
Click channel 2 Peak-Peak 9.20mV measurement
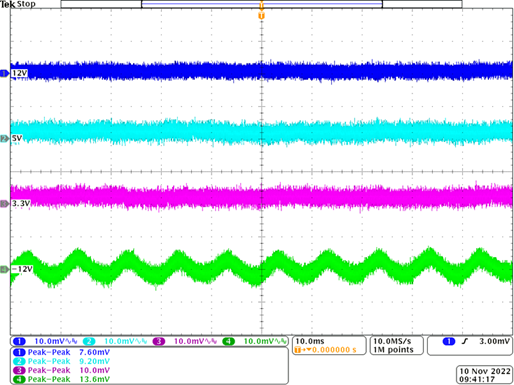click(x=62, y=361)
